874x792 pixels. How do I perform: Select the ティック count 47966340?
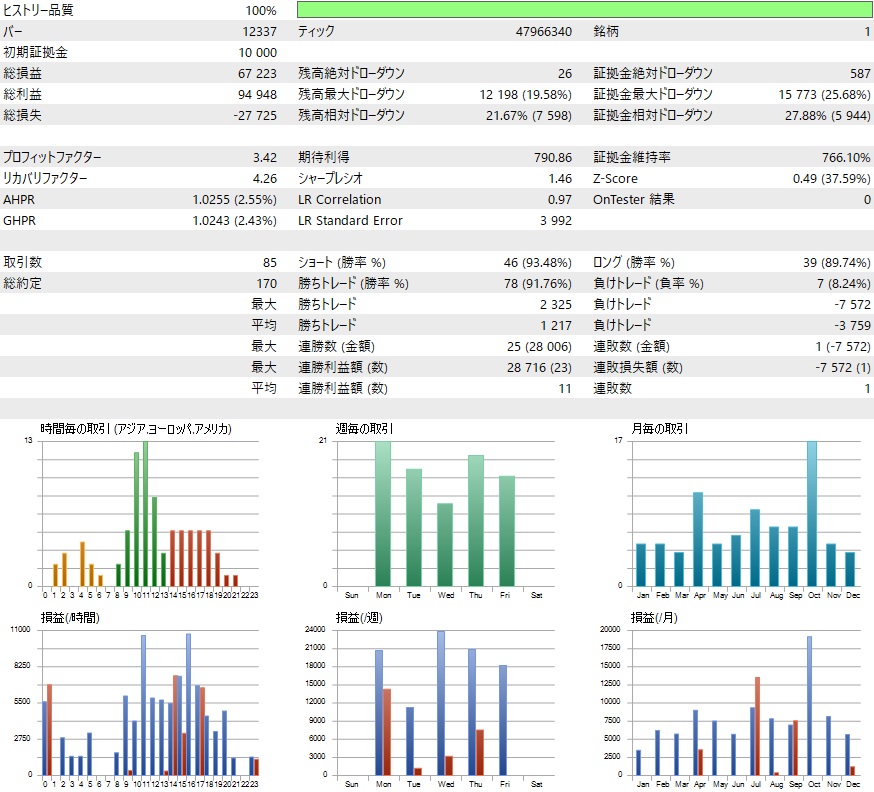545,31
